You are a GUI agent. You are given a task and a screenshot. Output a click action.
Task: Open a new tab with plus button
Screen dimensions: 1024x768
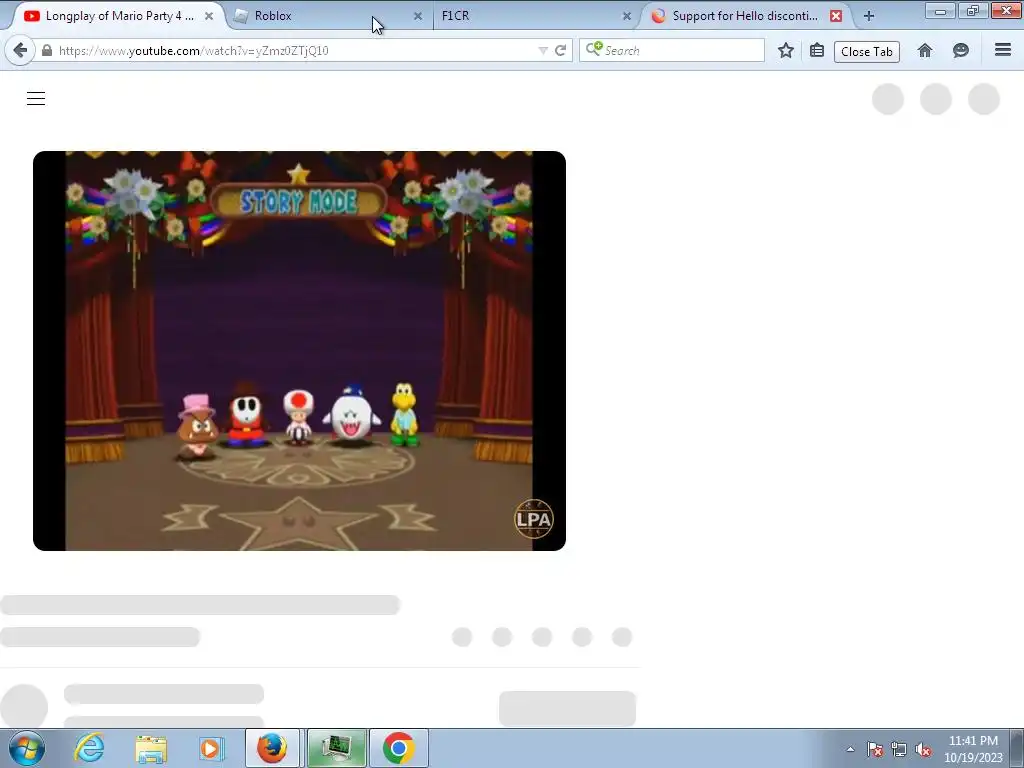pos(869,16)
